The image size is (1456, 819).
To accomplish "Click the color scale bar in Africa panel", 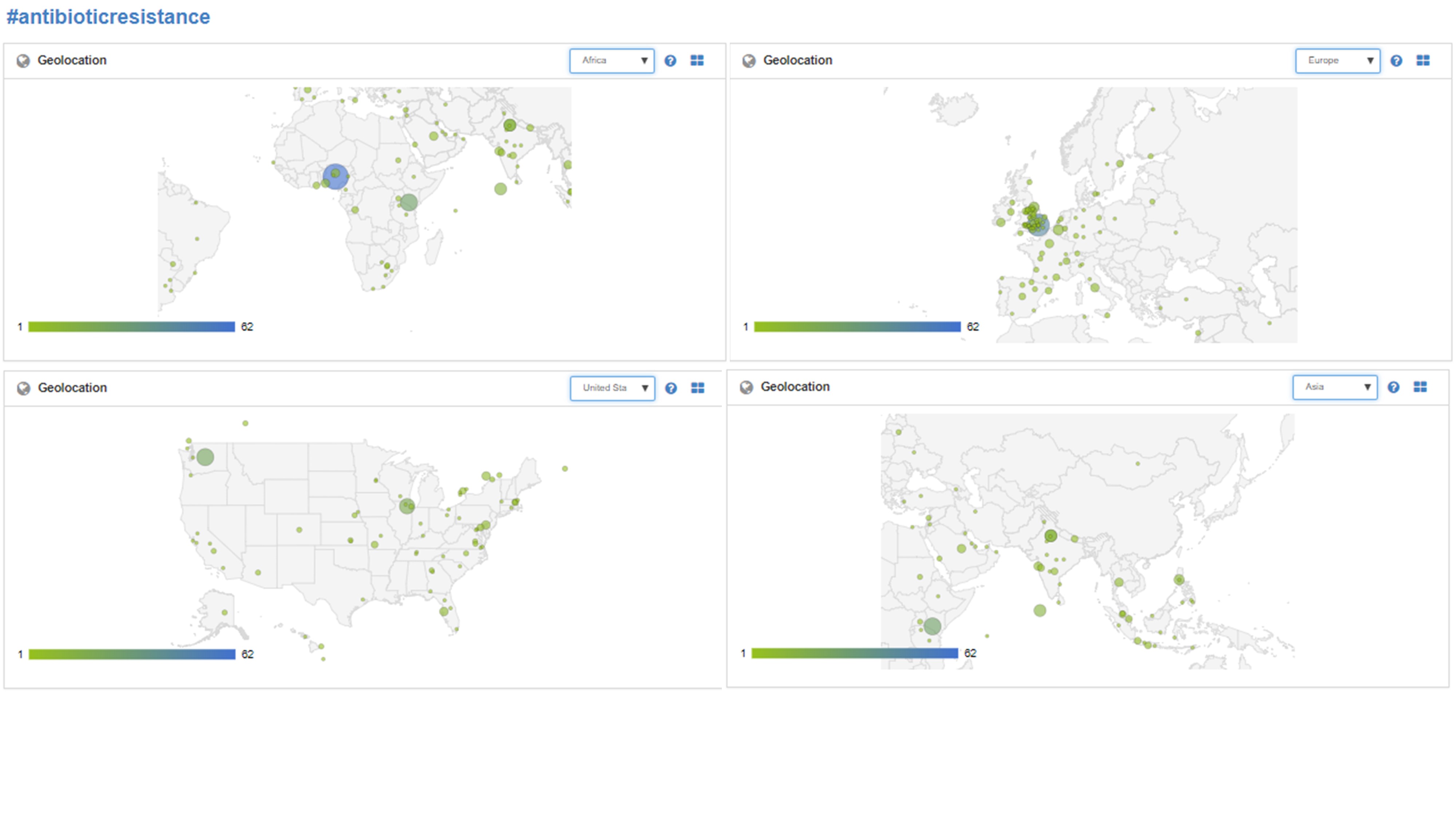I will (x=131, y=327).
